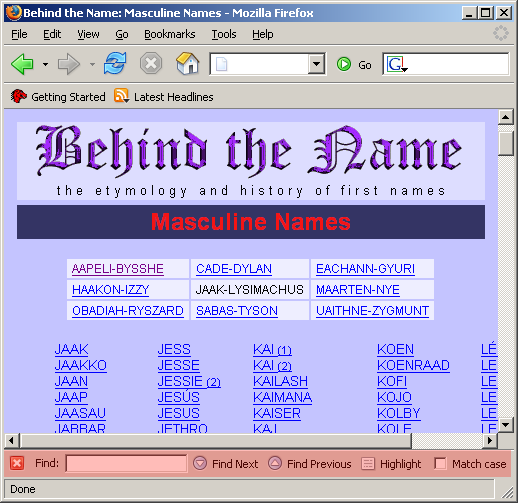
Task: Open the SABAS-TYSON name range link
Action: (237, 311)
